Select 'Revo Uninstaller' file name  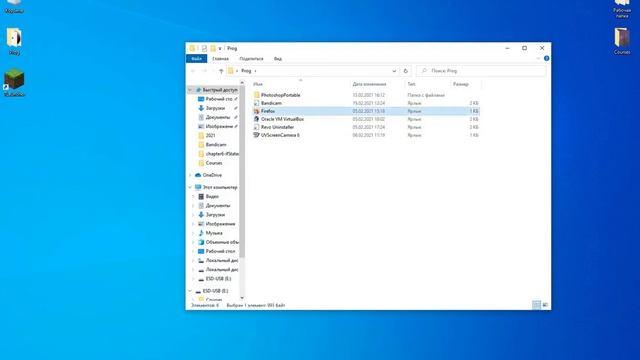coord(278,127)
